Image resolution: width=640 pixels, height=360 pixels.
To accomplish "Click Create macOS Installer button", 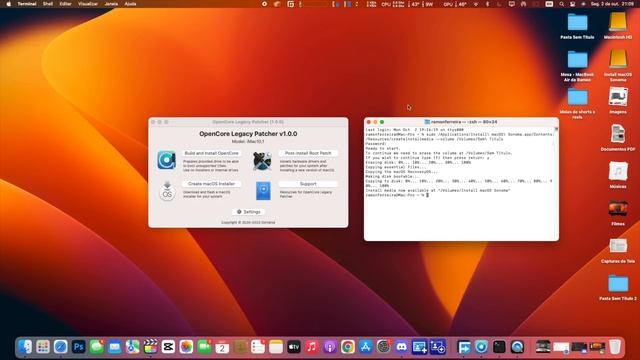I will (211, 184).
